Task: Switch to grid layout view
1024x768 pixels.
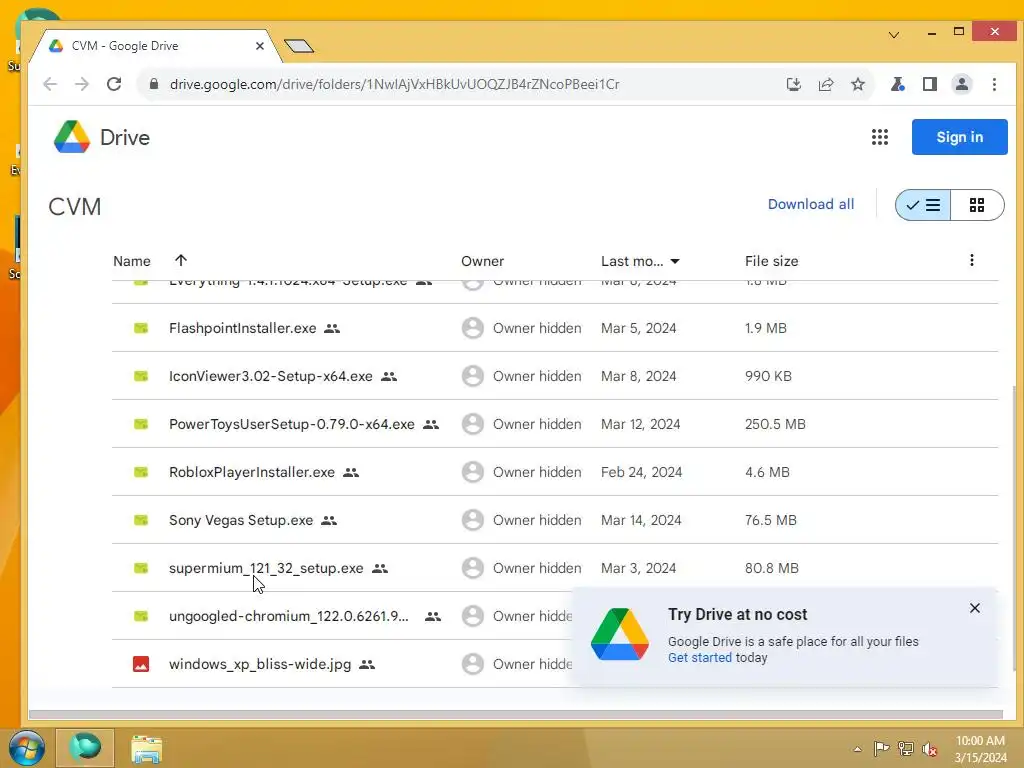Action: [977, 205]
